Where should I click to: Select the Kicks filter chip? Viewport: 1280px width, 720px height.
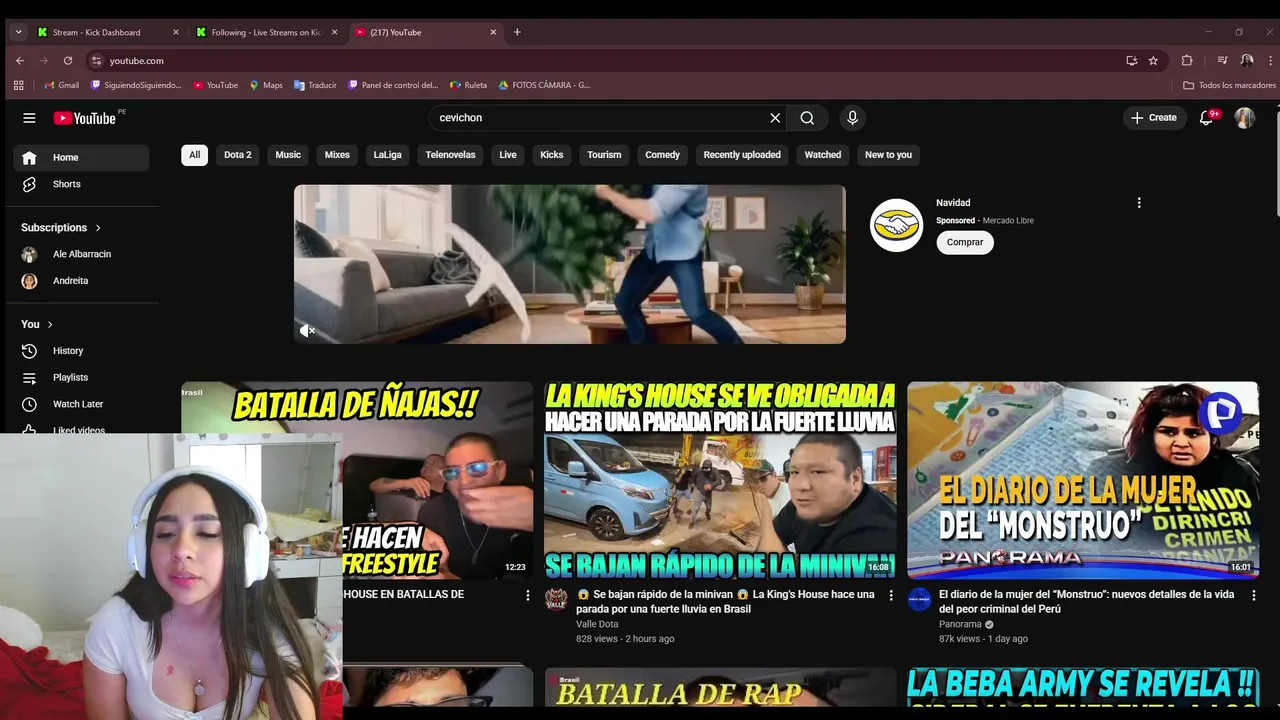(x=552, y=155)
